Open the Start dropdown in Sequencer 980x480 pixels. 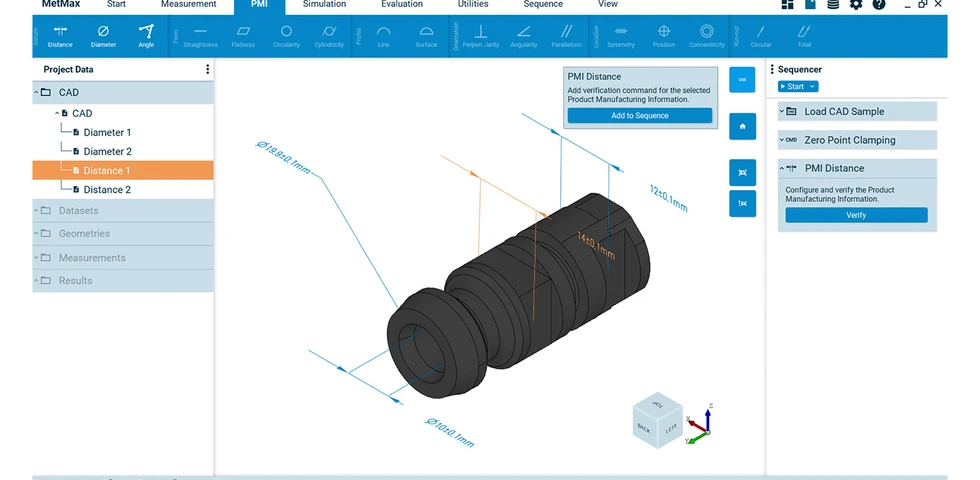coord(798,86)
